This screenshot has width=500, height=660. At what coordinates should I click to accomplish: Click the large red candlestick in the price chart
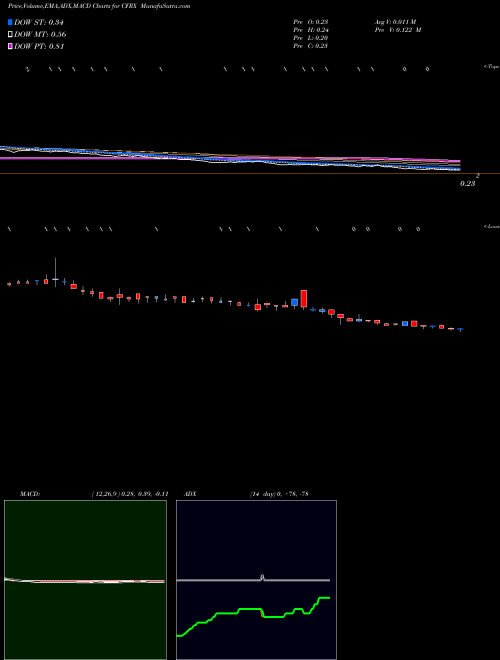click(x=303, y=299)
